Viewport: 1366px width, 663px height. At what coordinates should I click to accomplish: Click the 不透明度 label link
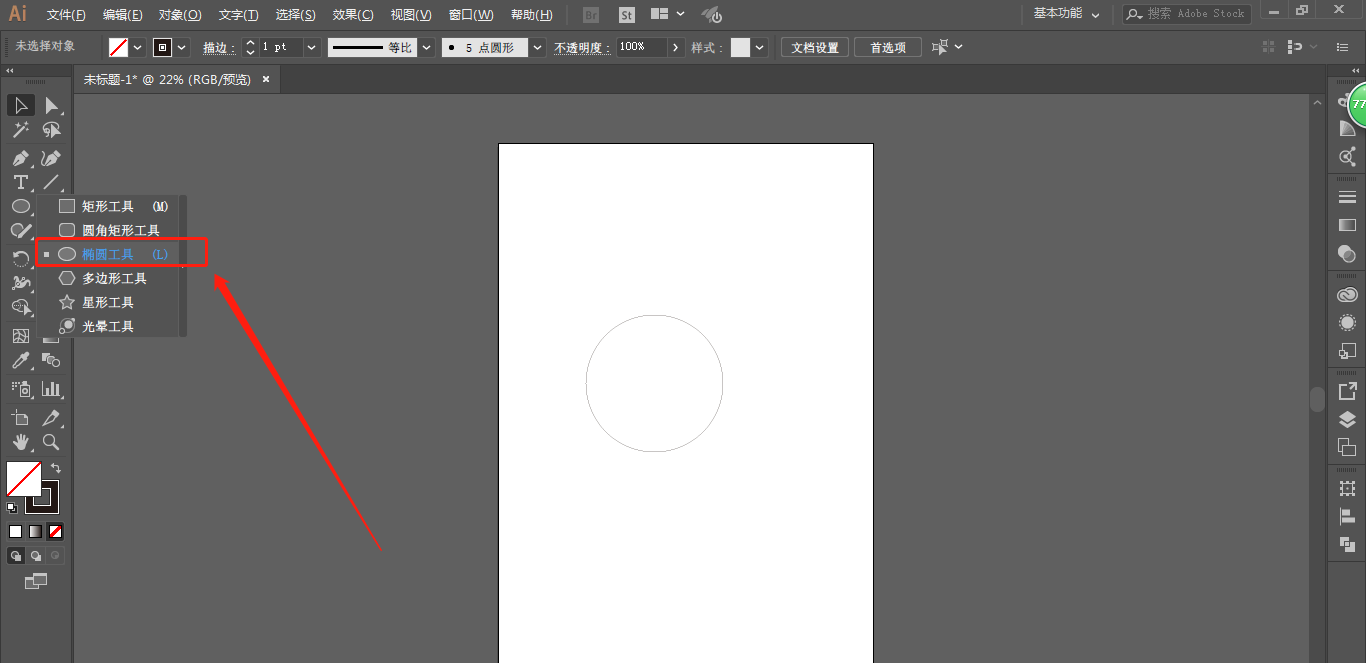pyautogui.click(x=582, y=47)
